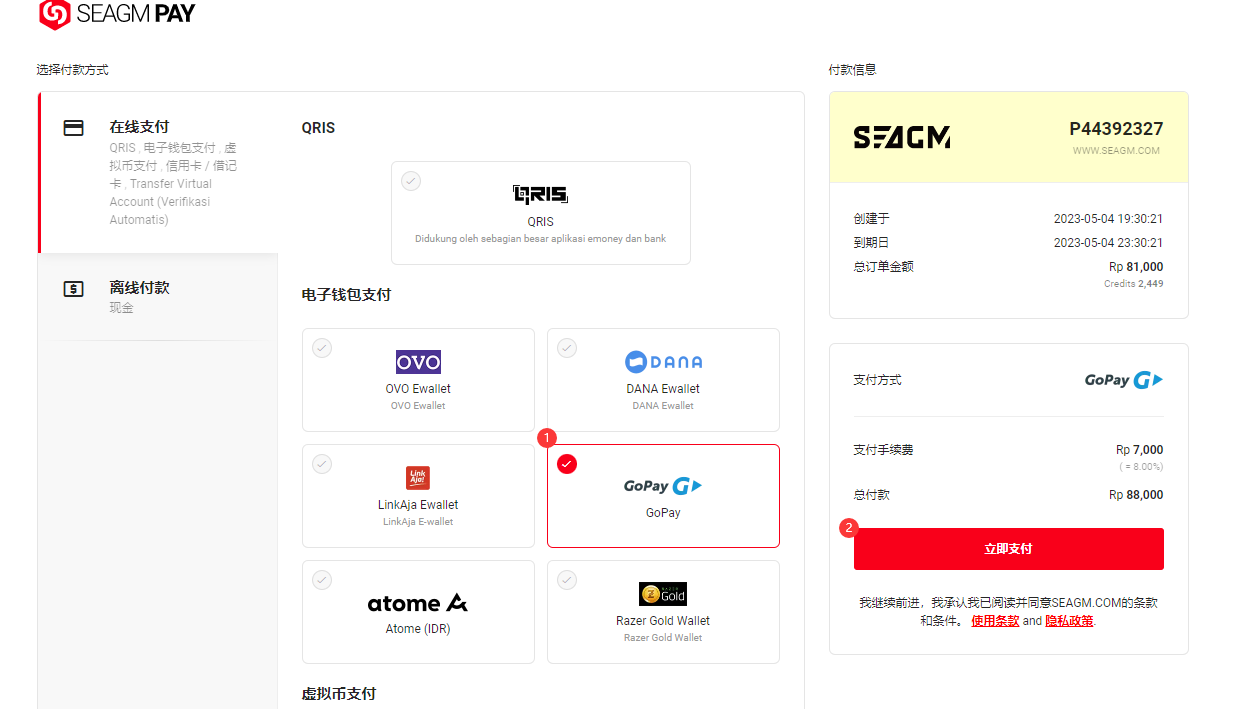Click the 电子钱包支付 section heading
Screen dimensions: 1248x709
tap(346, 295)
